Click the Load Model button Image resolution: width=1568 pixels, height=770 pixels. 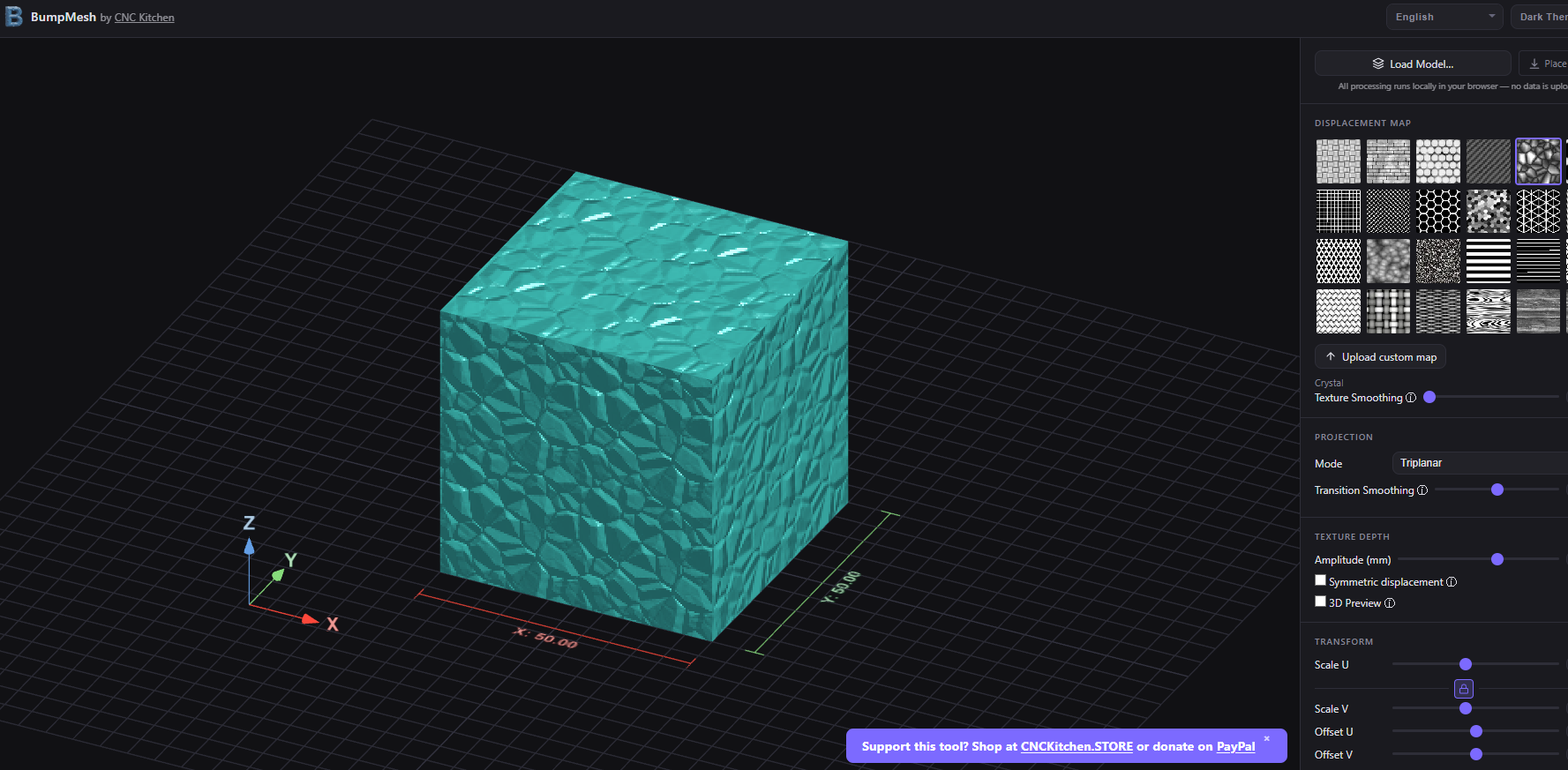click(1412, 64)
